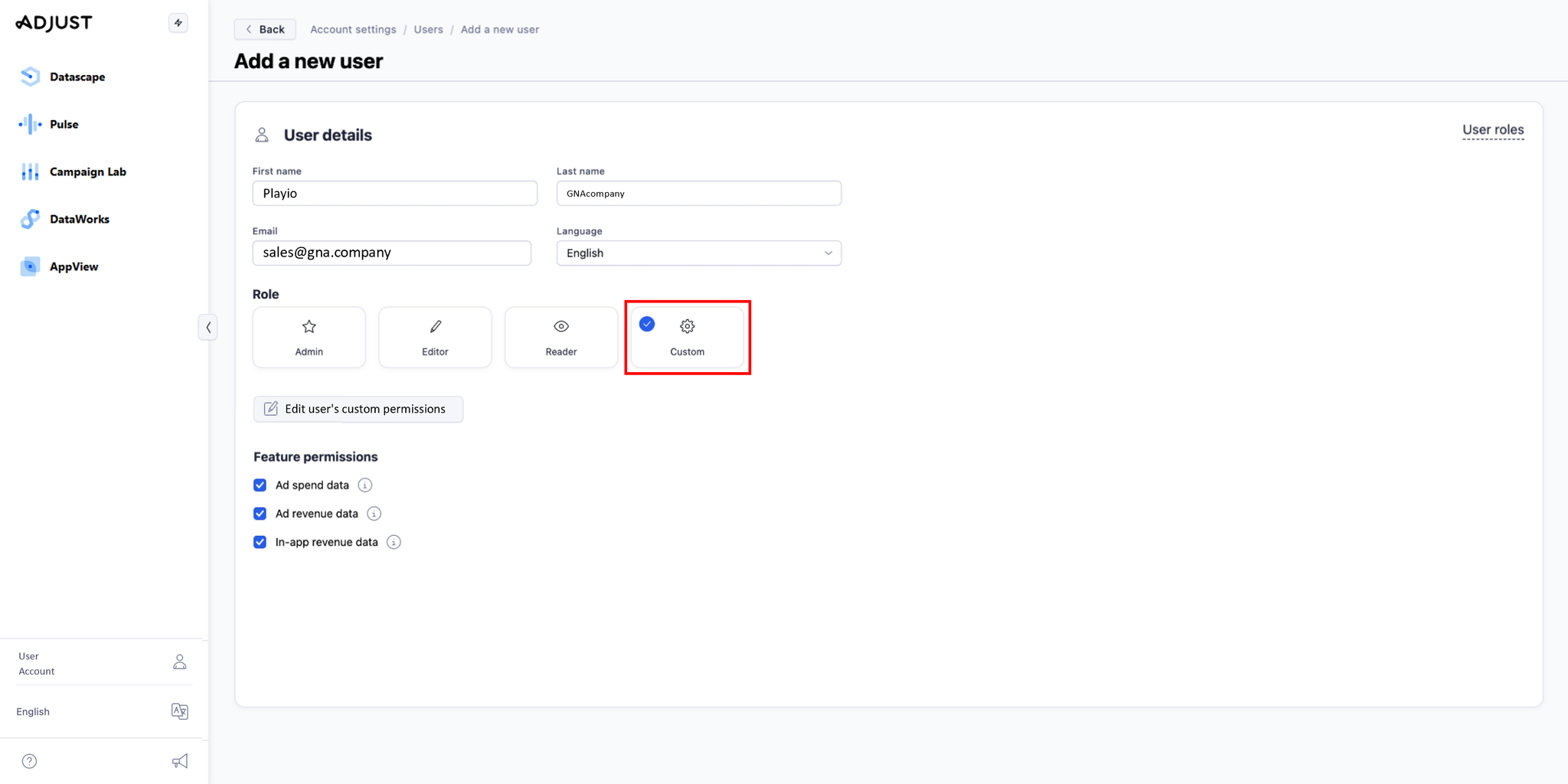
Task: Click the Add a new user breadcrumb
Action: pyautogui.click(x=500, y=29)
